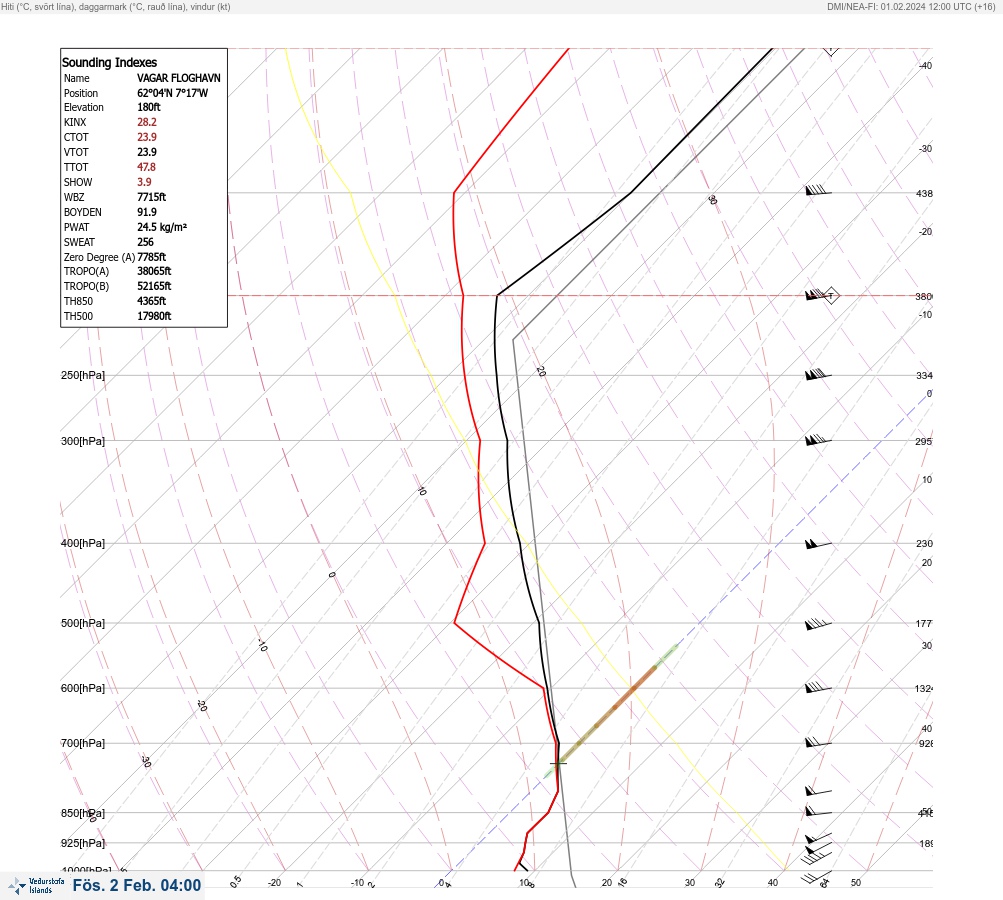This screenshot has width=1003, height=900.
Task: Click the VTOT row value
Action: point(146,152)
